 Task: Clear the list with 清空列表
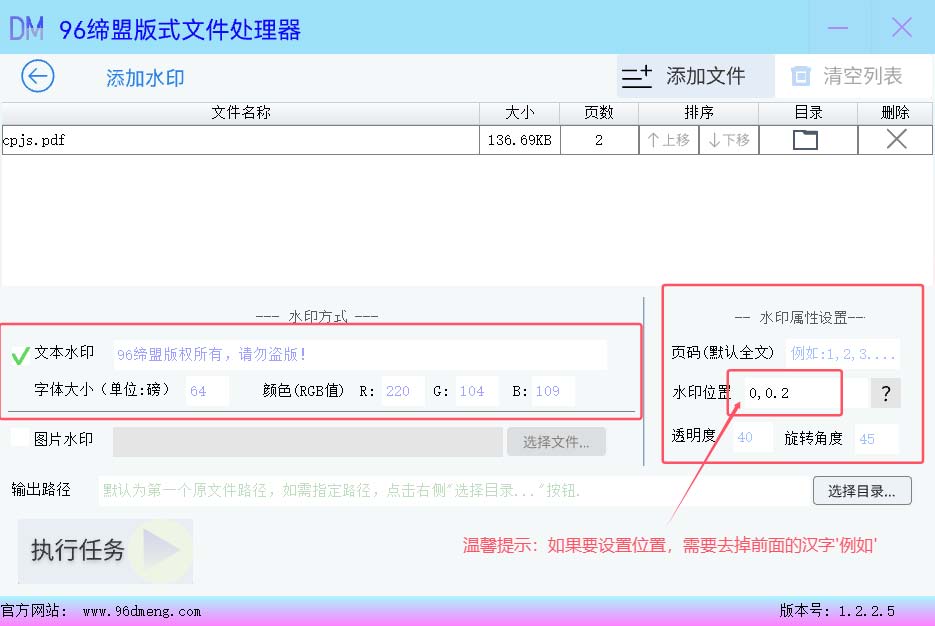(x=853, y=76)
